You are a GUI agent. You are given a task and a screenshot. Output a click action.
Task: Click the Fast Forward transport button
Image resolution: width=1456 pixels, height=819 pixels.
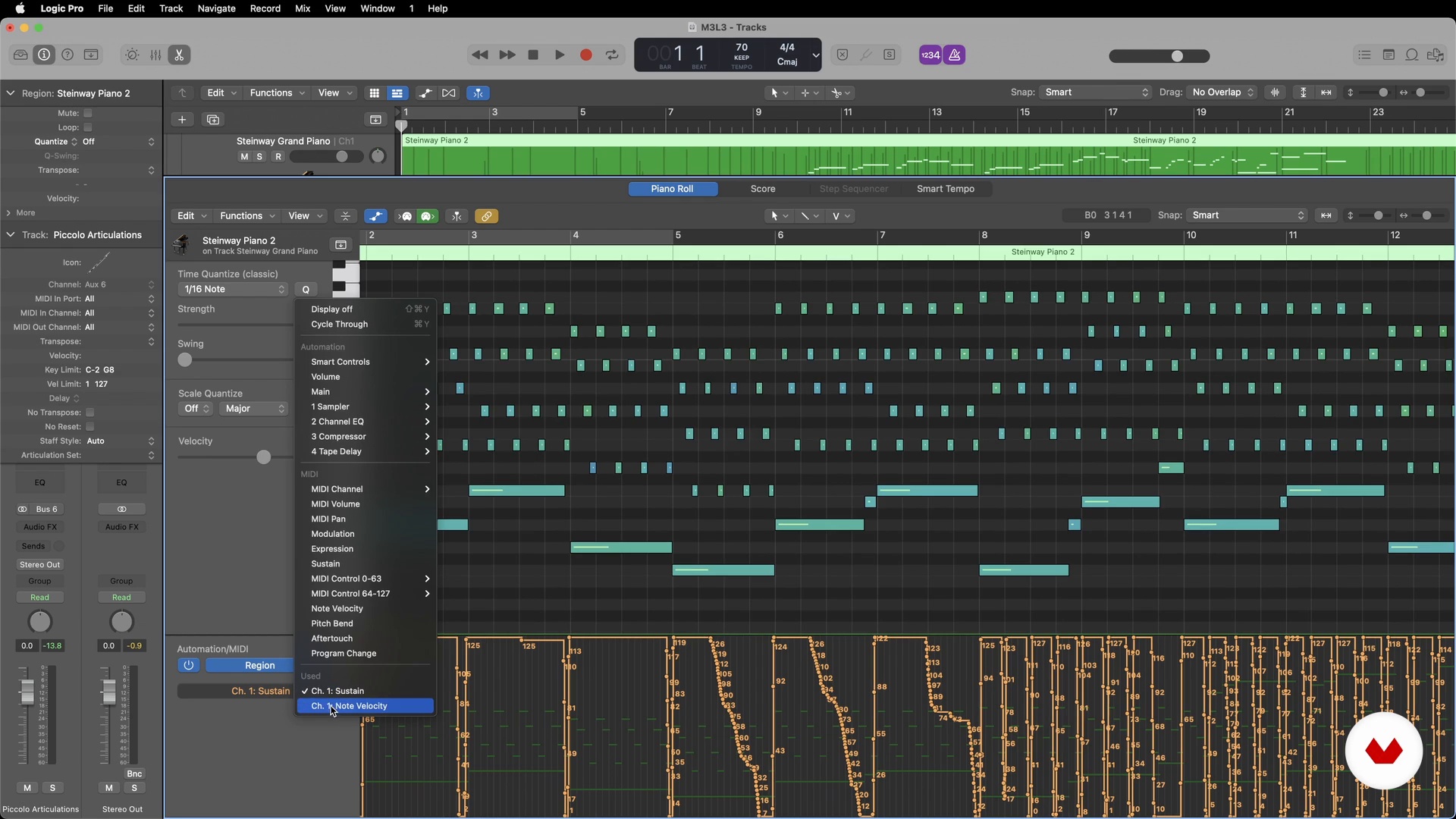507,55
